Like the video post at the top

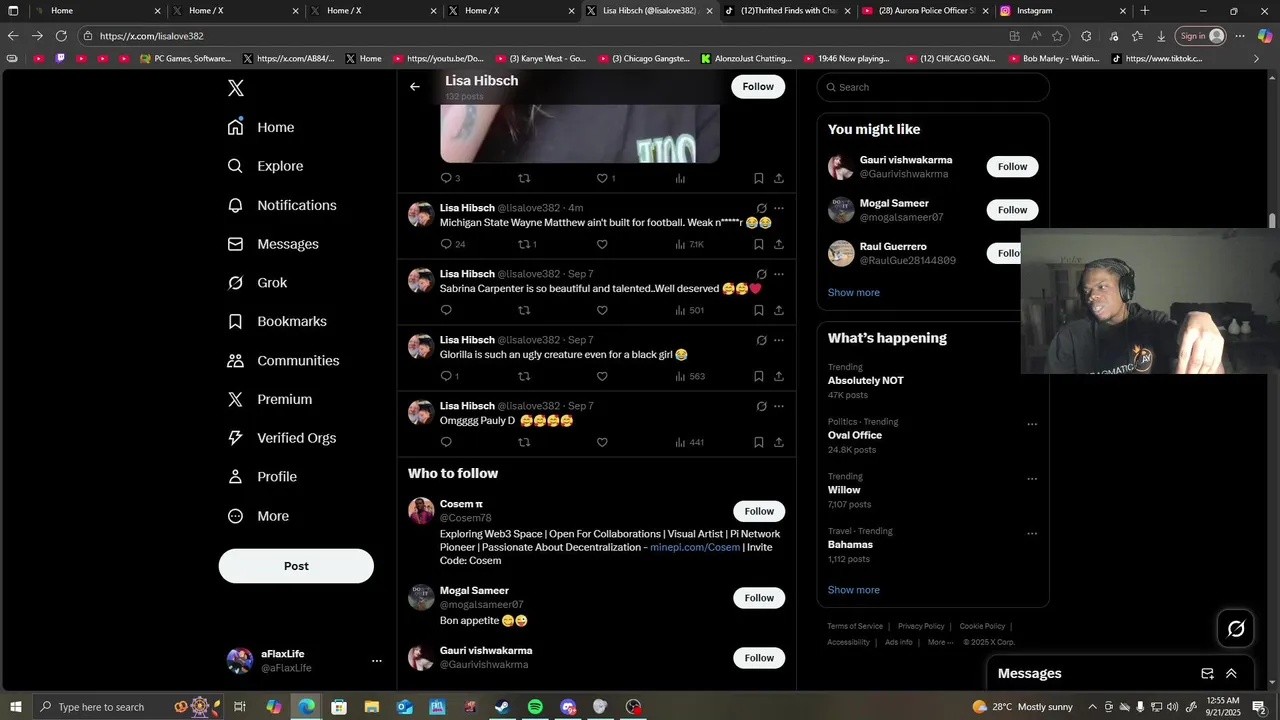pos(602,178)
